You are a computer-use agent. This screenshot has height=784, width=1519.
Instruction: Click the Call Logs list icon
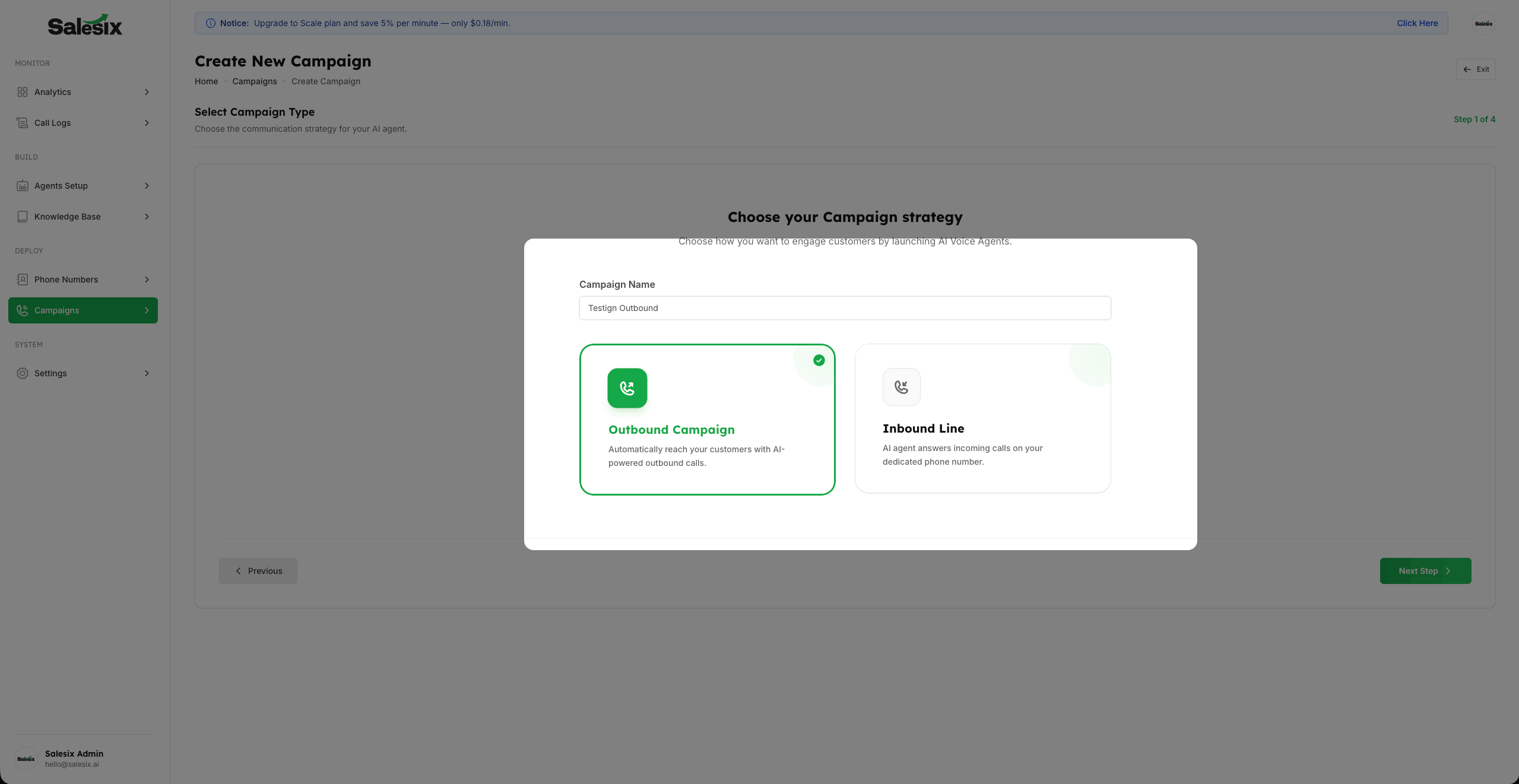pyautogui.click(x=23, y=123)
